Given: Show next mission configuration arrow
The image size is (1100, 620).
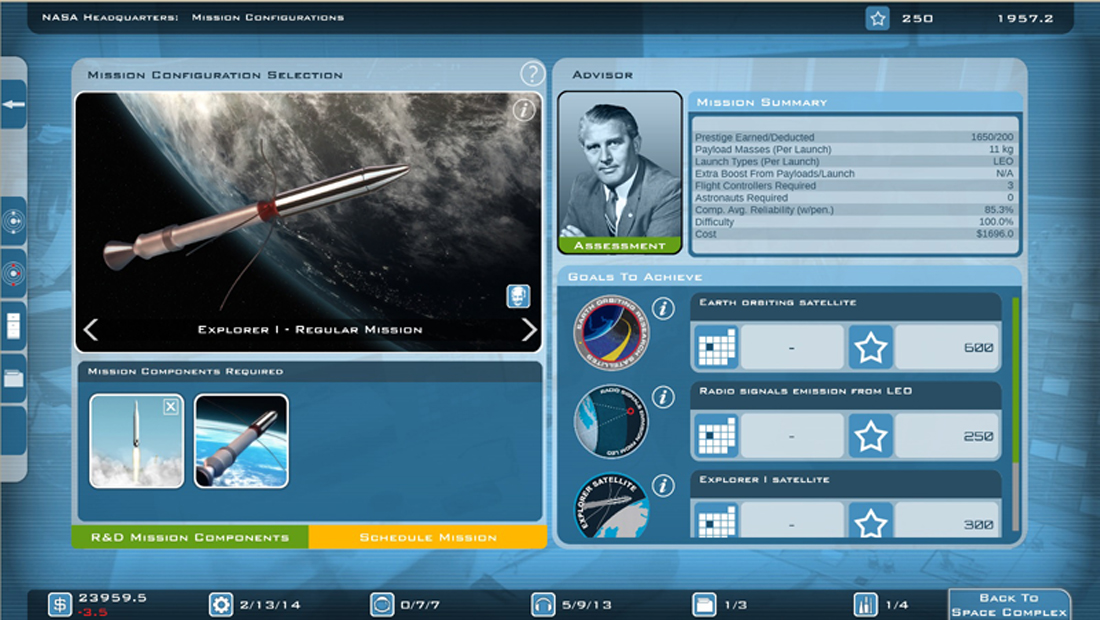Looking at the screenshot, I should point(529,330).
